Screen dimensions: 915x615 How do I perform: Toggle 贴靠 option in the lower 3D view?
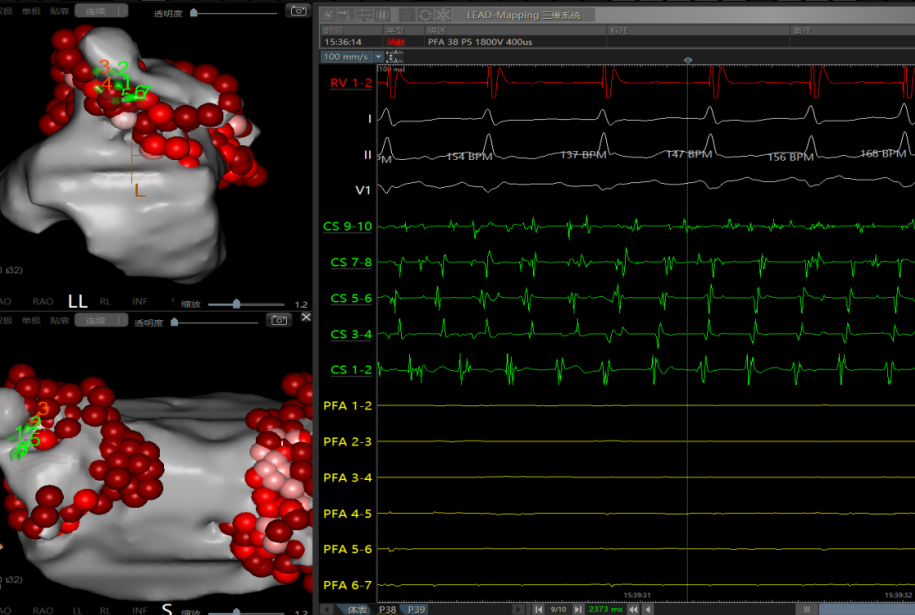click(60, 320)
